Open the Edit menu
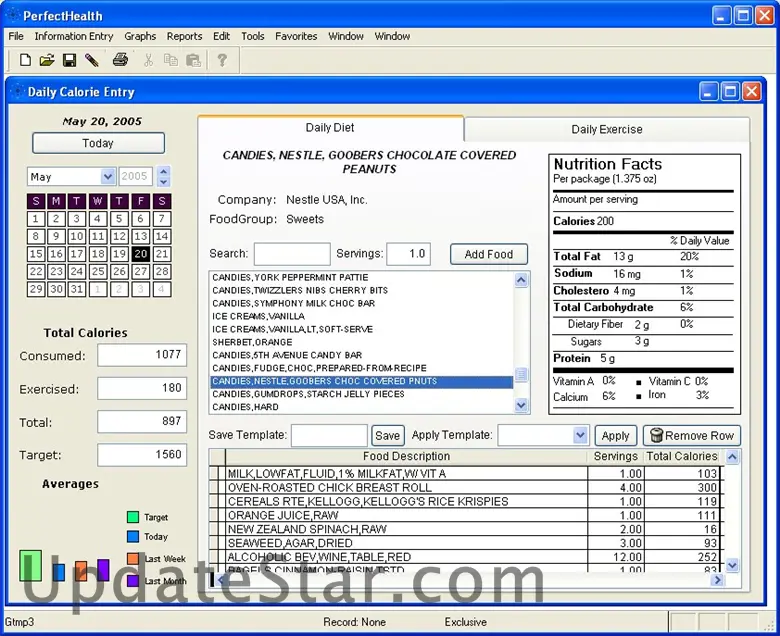780x636 pixels. pos(221,36)
